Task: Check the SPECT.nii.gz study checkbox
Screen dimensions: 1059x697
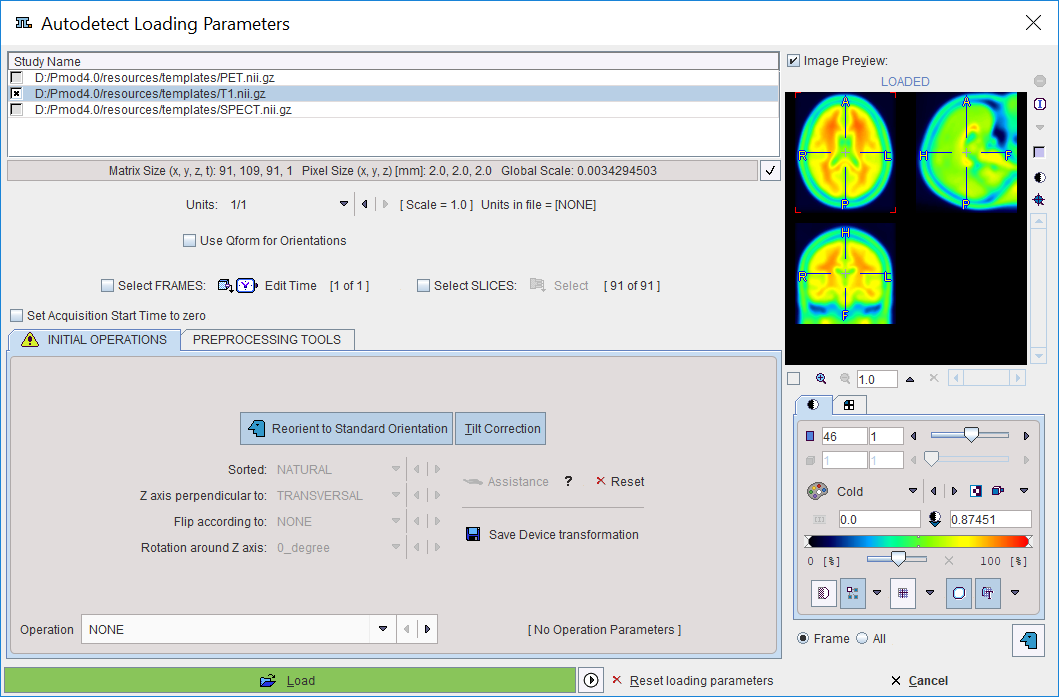Action: tap(17, 109)
